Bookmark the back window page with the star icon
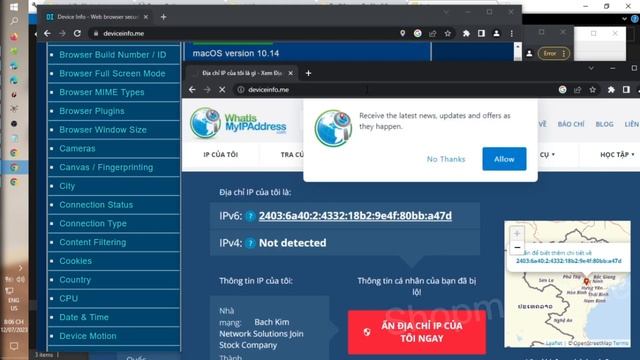Screen dimensions: 640x360 [x=448, y=33]
